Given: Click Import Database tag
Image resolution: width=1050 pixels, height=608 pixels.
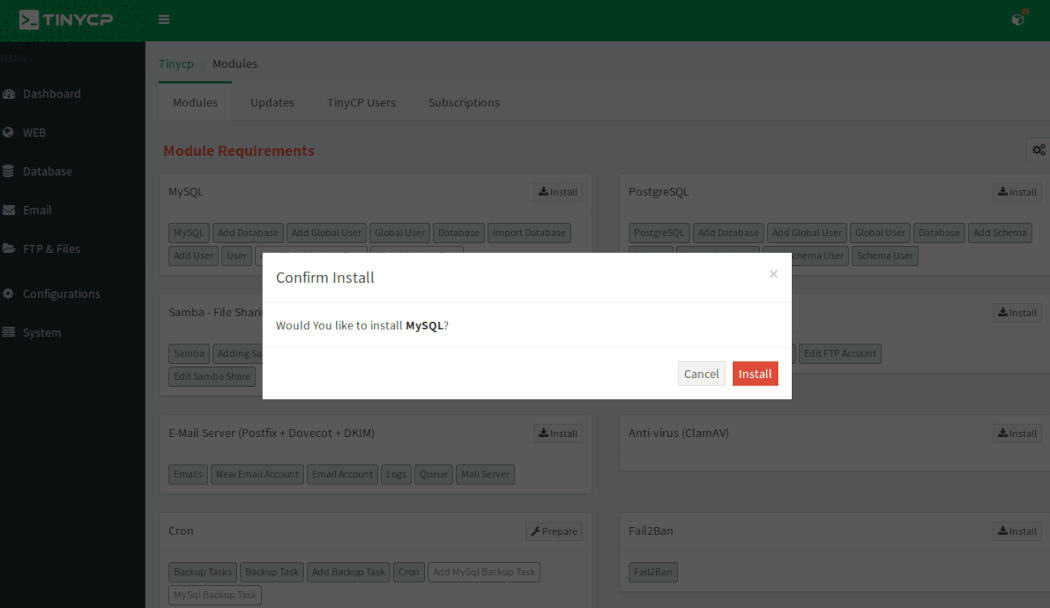Looking at the screenshot, I should tap(529, 233).
